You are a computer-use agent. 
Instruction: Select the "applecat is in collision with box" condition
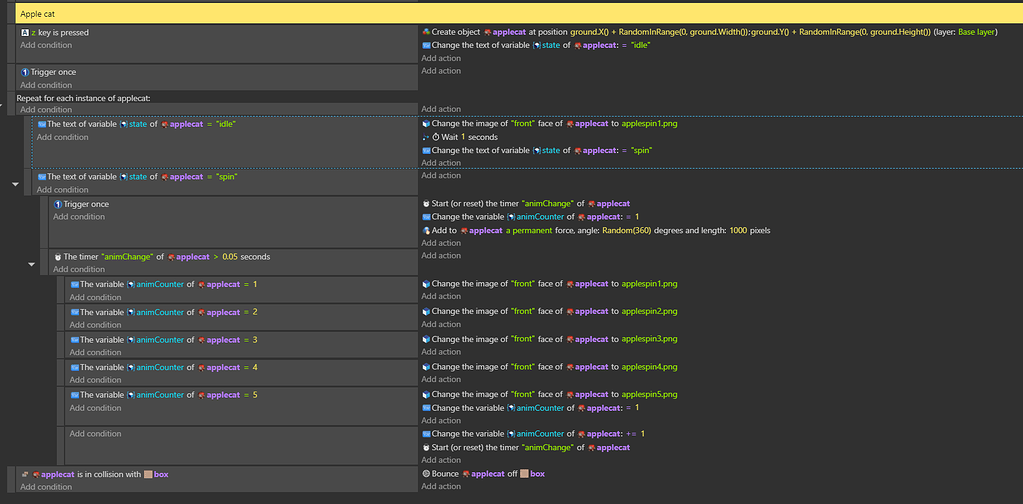pos(95,474)
